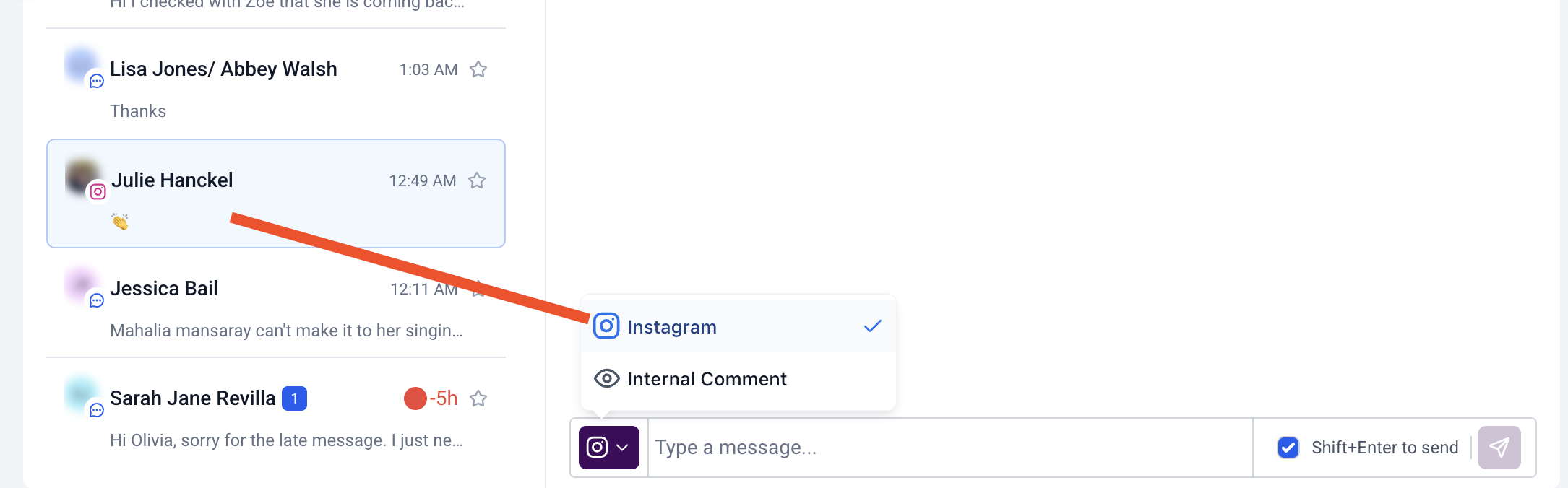This screenshot has height=488, width=1568.
Task: Open Jessica Bail conversation
Action: coord(276,303)
